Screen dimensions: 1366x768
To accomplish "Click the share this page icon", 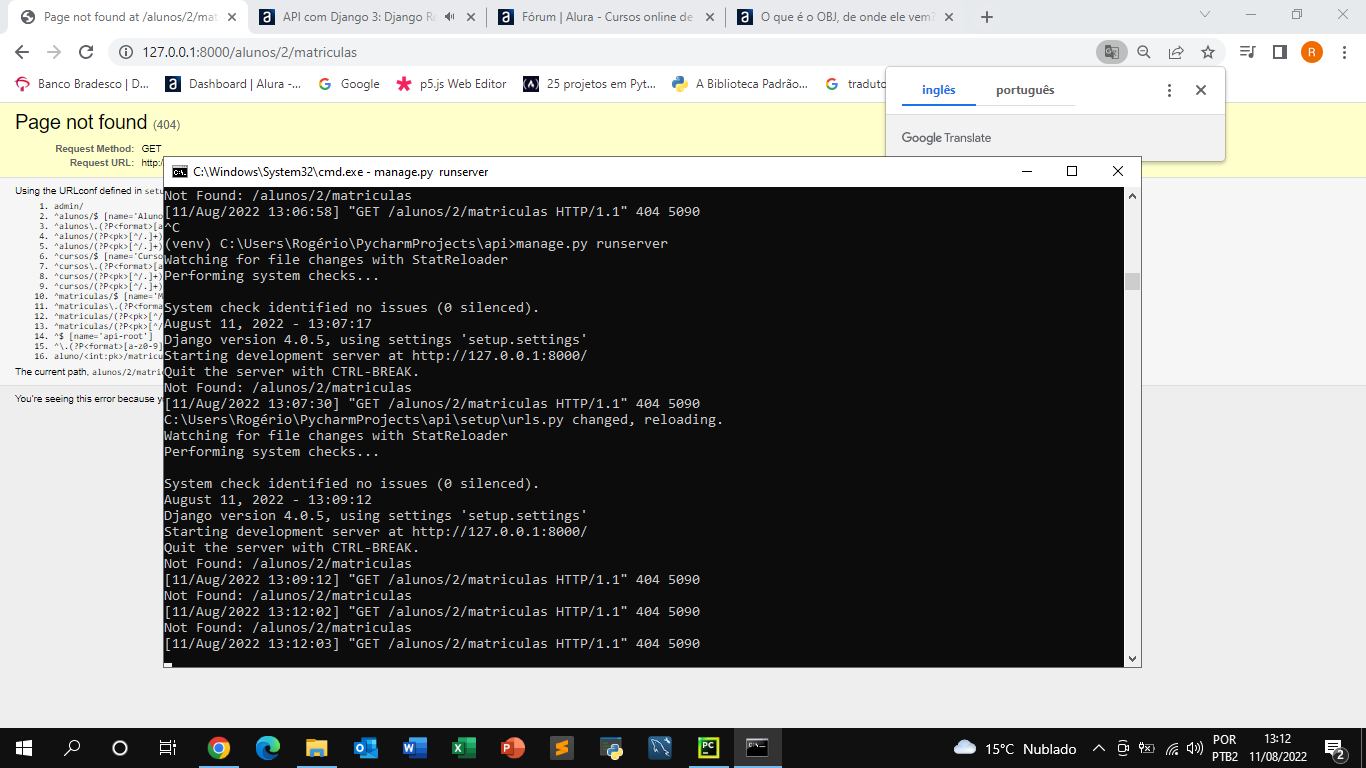I will pyautogui.click(x=1176, y=52).
